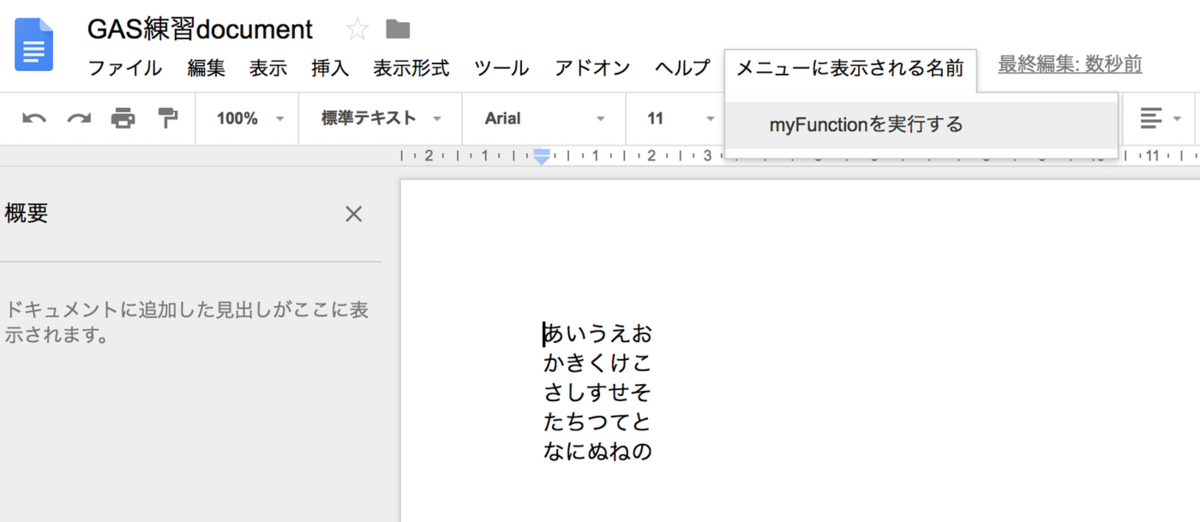Click the 概要 panel heading
The image size is (1200, 522).
tap(26, 213)
